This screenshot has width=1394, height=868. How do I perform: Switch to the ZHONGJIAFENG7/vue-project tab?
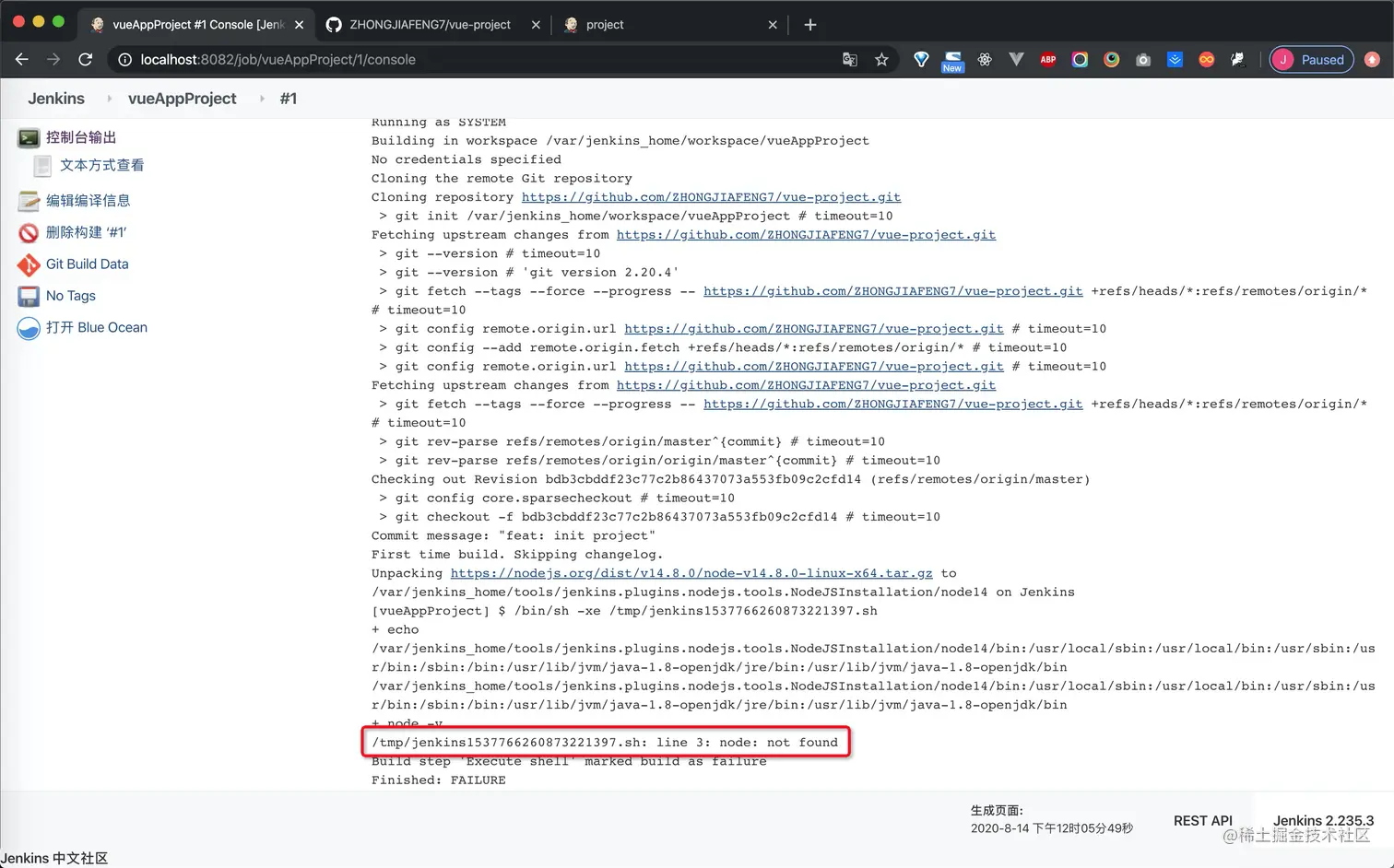(430, 25)
